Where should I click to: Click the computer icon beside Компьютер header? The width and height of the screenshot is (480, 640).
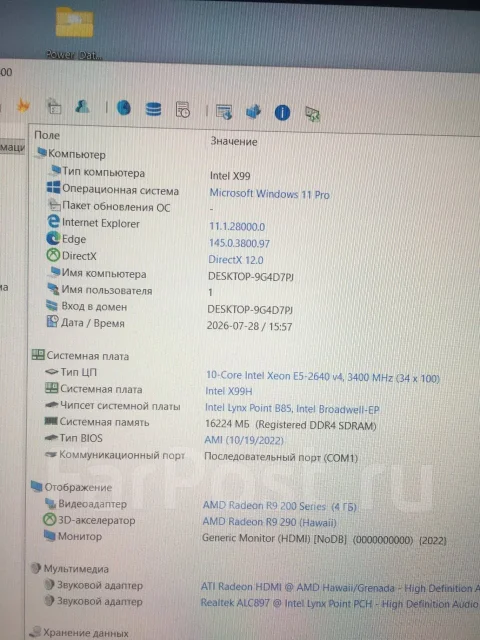pos(42,152)
